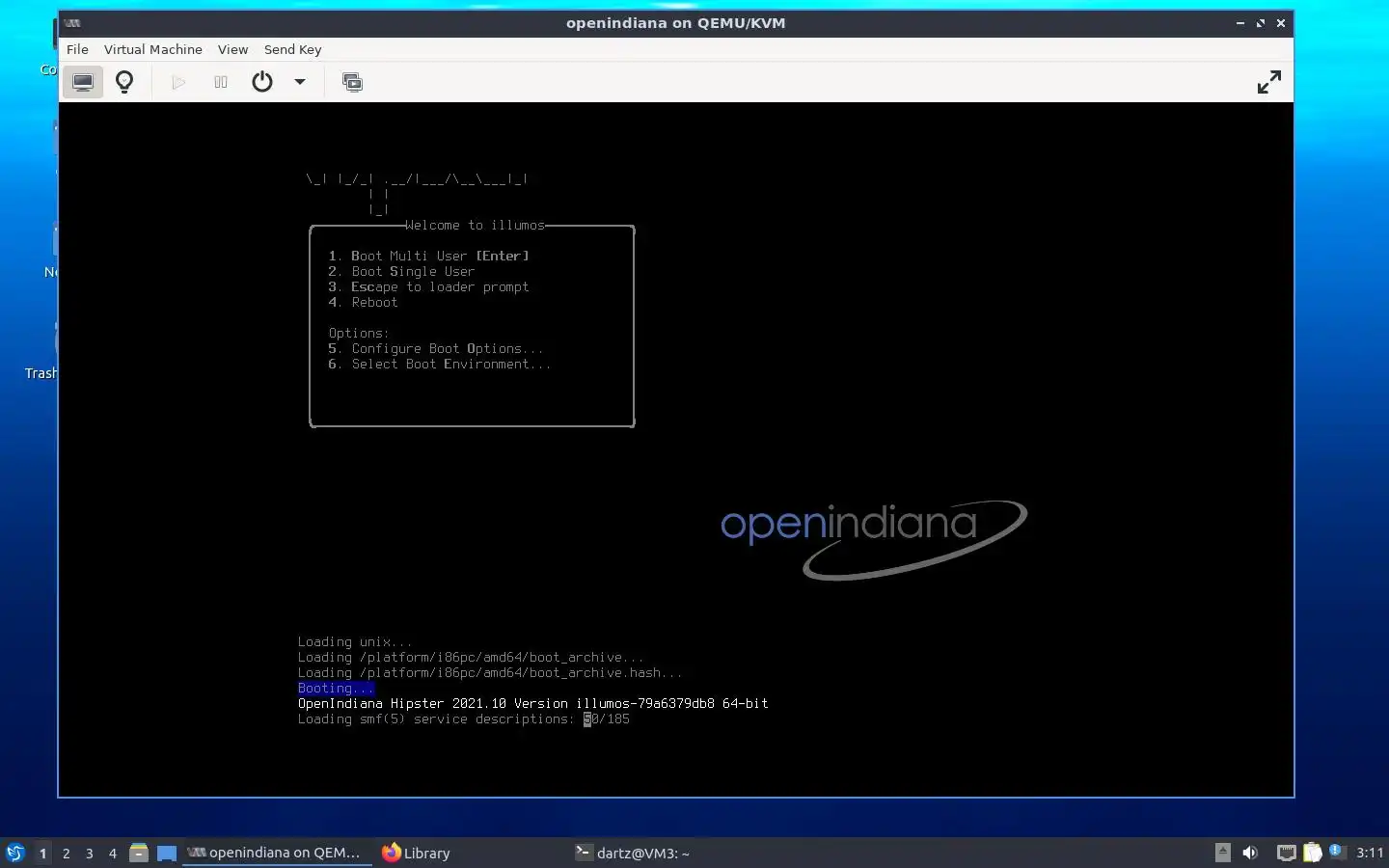Screen dimensions: 1389x868
Task: Switch to workspace 3
Action: (x=90, y=853)
